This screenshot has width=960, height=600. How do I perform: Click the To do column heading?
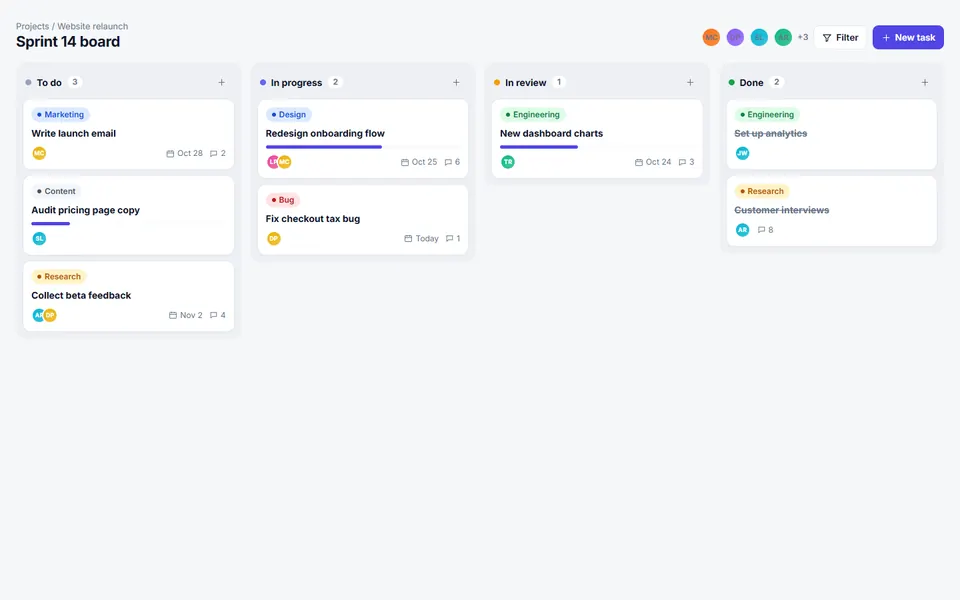click(x=49, y=83)
